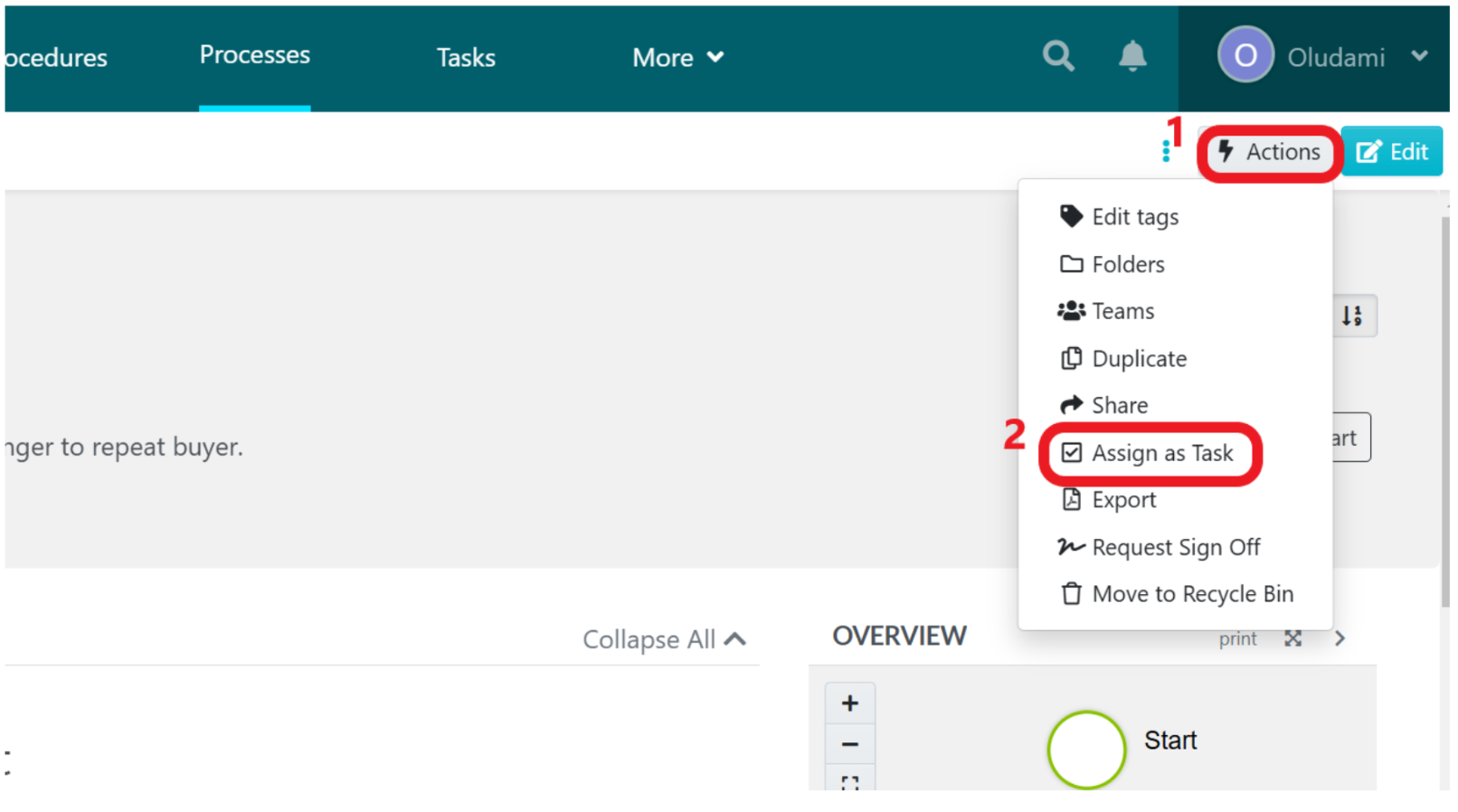This screenshot has width=1458, height=812.
Task: Click the Edit button's pencil icon
Action: 1368,152
